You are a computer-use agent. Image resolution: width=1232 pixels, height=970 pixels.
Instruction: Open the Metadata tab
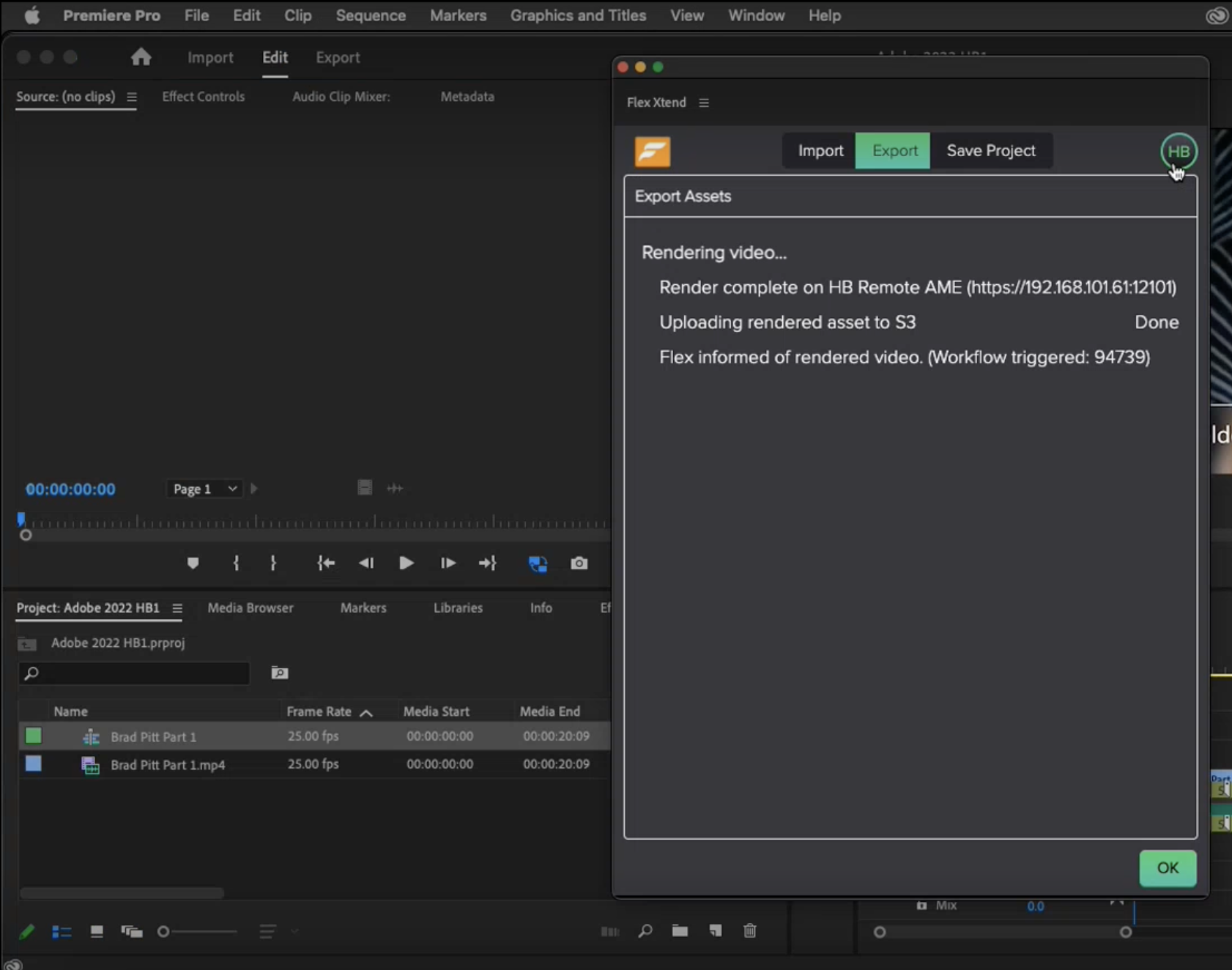coord(467,97)
